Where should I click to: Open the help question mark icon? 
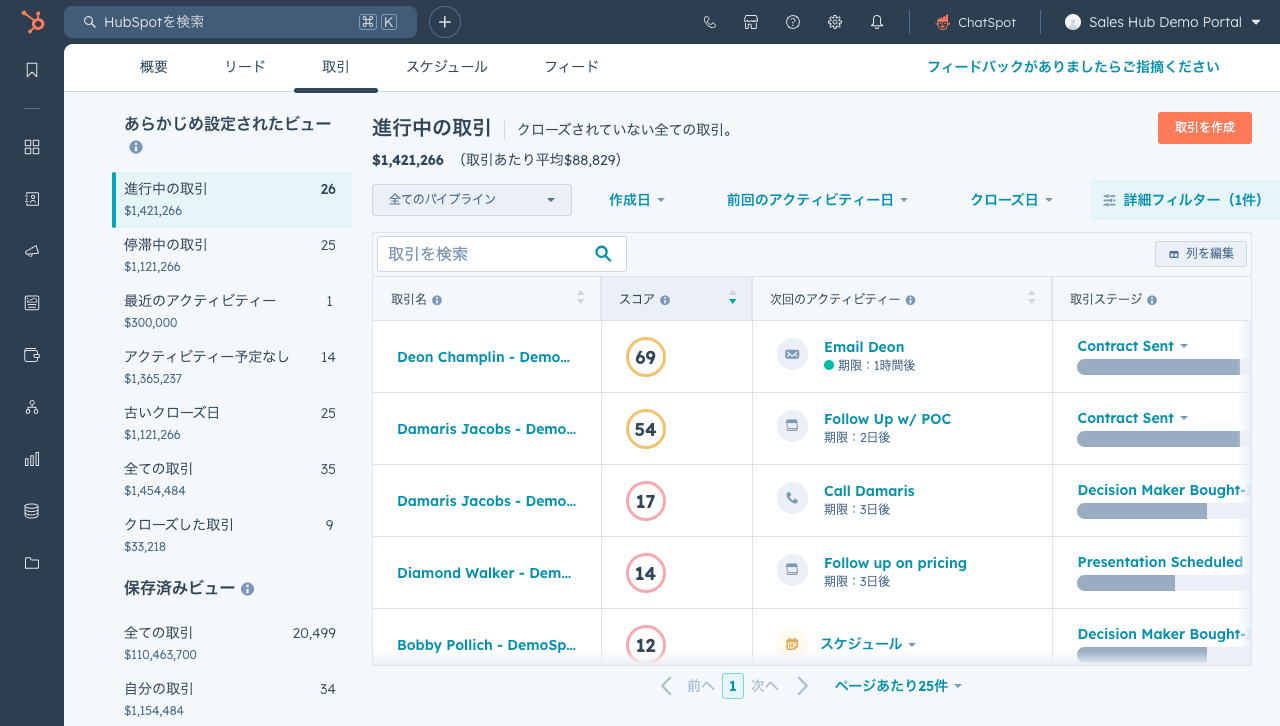pos(793,22)
